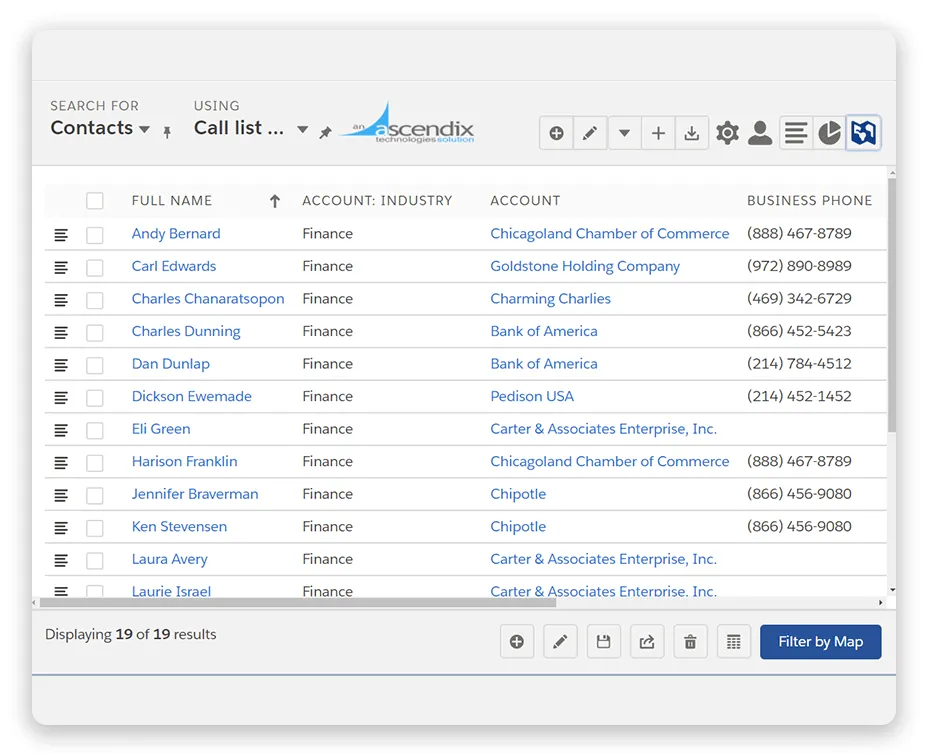Open contact Ken Stevensen

179,527
